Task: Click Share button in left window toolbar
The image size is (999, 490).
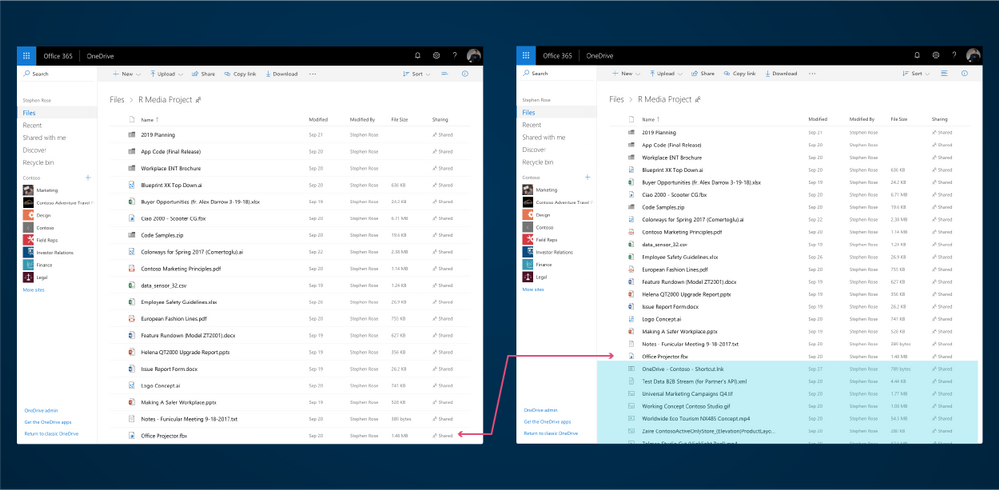Action: point(203,74)
